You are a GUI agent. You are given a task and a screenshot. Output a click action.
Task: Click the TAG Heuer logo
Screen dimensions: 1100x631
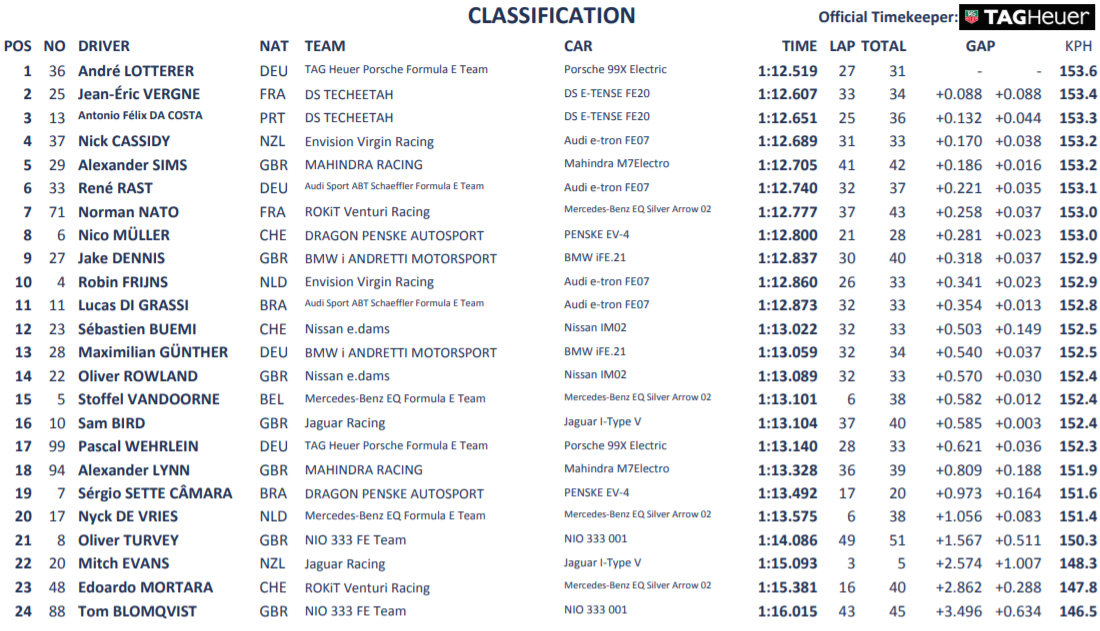tap(1026, 18)
